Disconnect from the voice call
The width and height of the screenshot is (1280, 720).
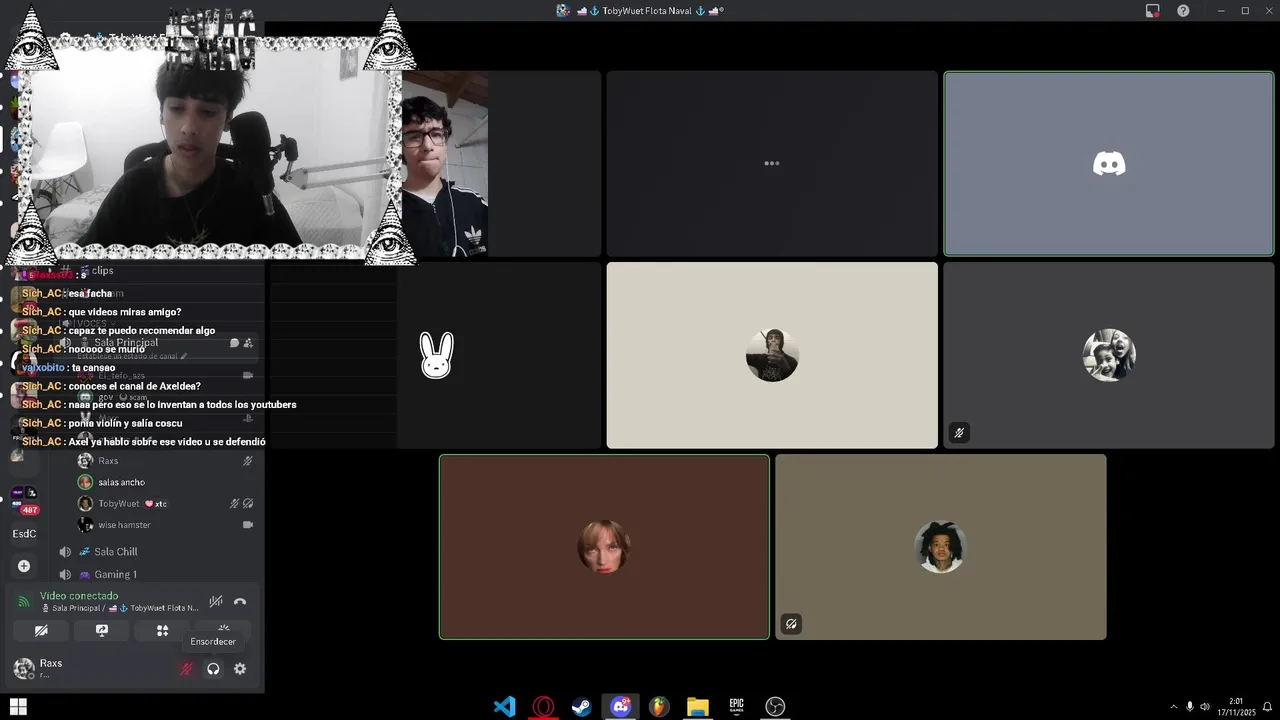[240, 602]
